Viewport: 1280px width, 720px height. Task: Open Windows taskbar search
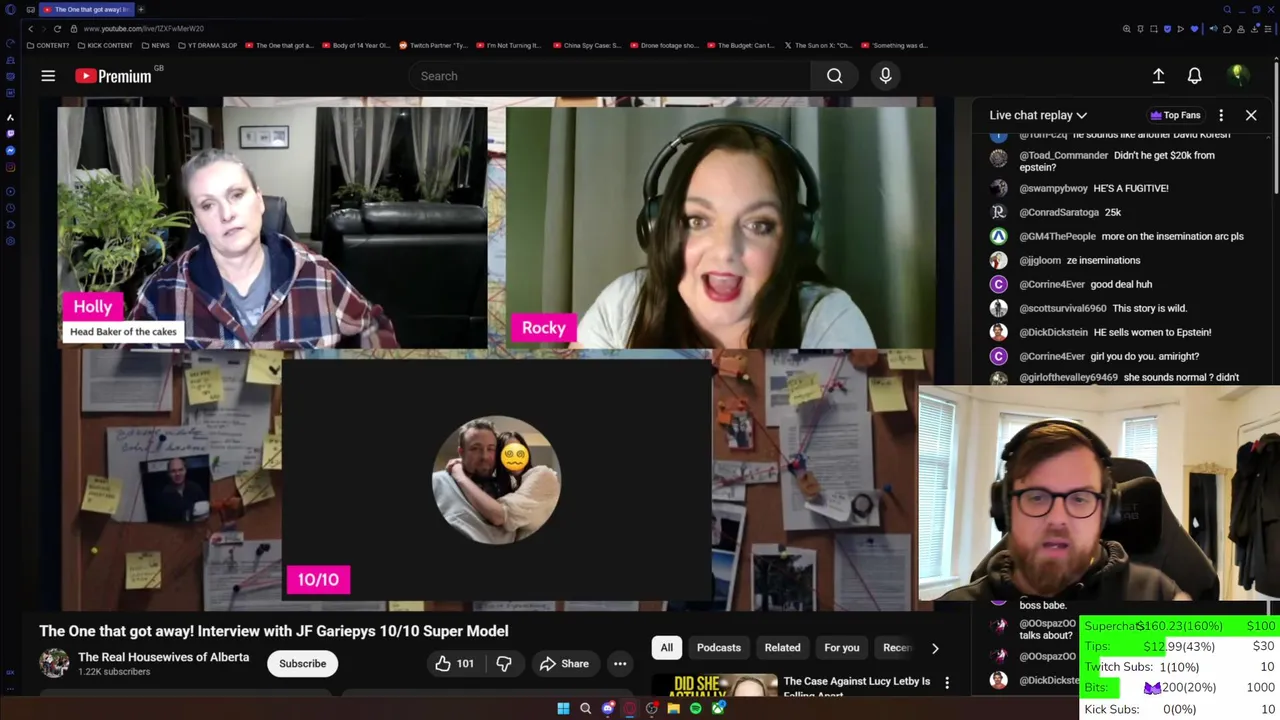(585, 709)
